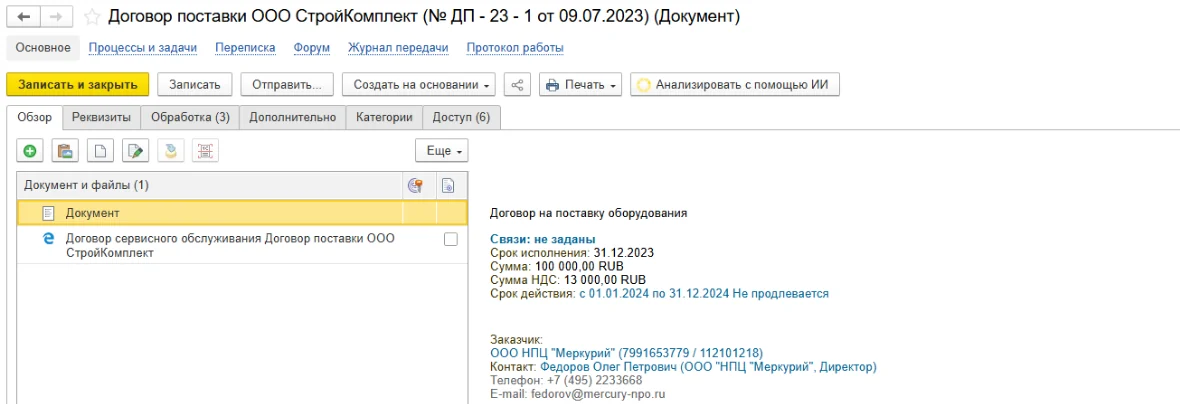Edit the file with the pencil icon

135,150
